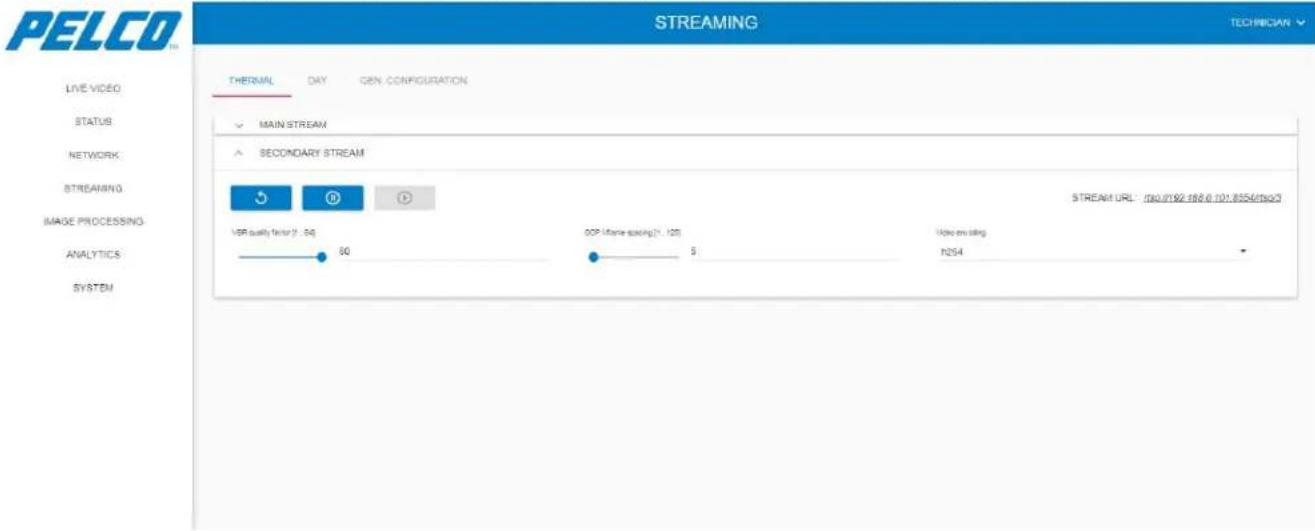Switch to the Gen. Configuration tab
The height and width of the screenshot is (531, 1315).
point(413,80)
